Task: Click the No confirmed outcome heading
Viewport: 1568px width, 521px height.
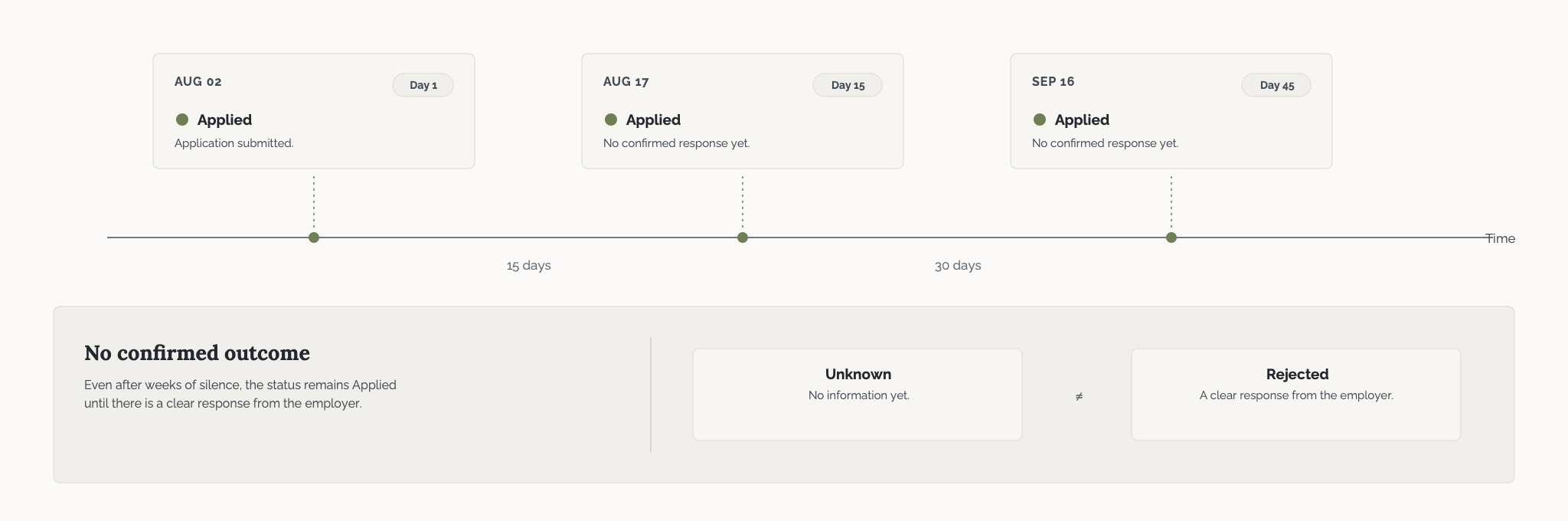Action: coord(198,352)
